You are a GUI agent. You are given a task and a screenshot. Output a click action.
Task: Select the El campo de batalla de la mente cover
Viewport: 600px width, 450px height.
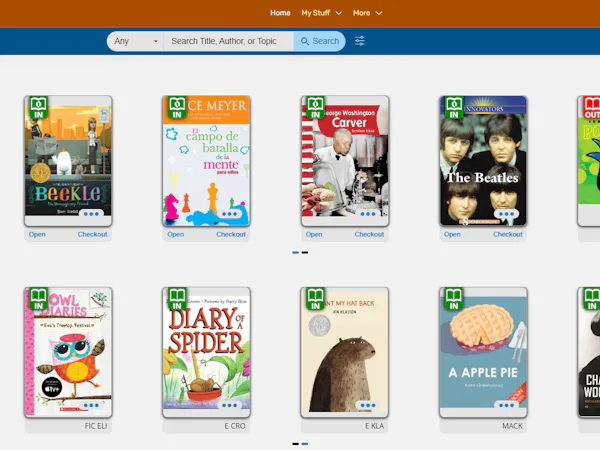(207, 161)
